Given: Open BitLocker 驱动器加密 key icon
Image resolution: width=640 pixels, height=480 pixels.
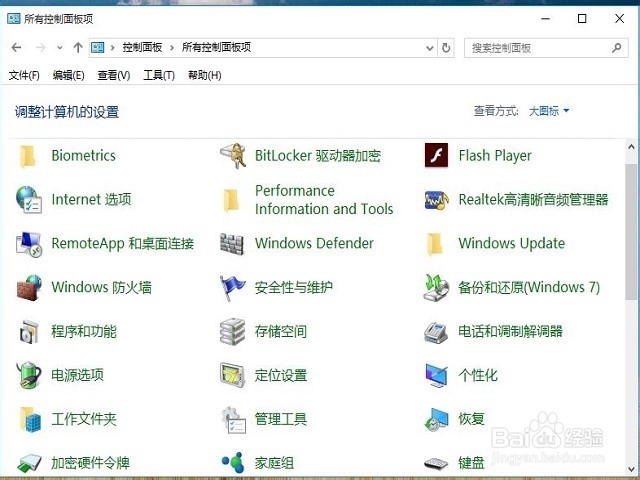Looking at the screenshot, I should pyautogui.click(x=233, y=156).
